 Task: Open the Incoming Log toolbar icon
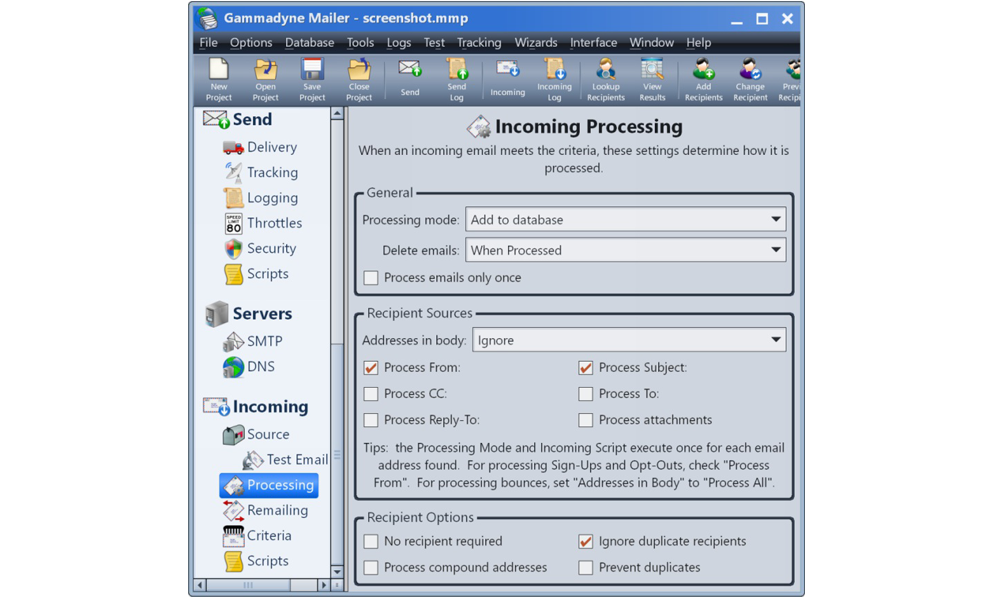[554, 79]
